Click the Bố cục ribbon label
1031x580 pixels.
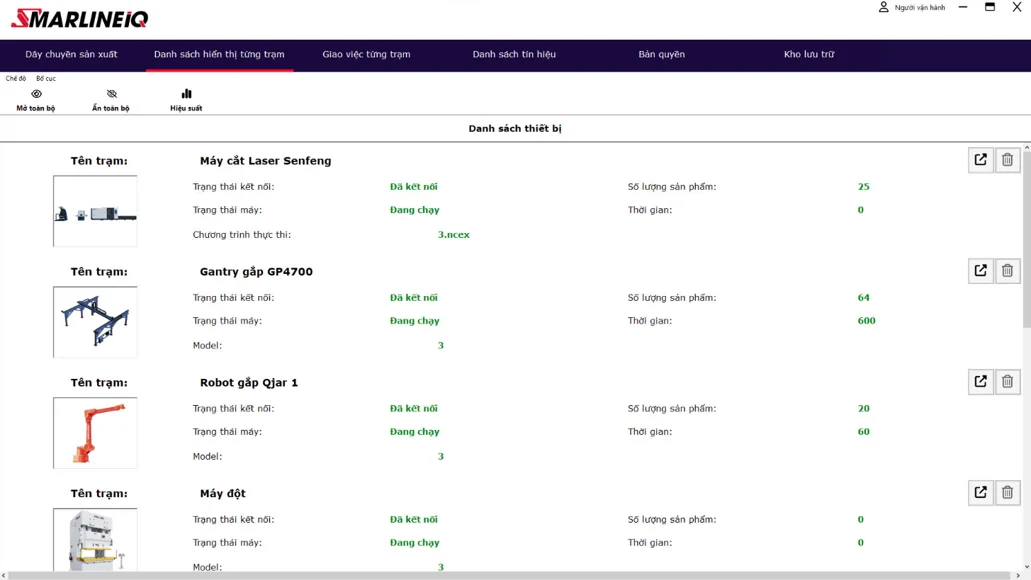point(46,78)
